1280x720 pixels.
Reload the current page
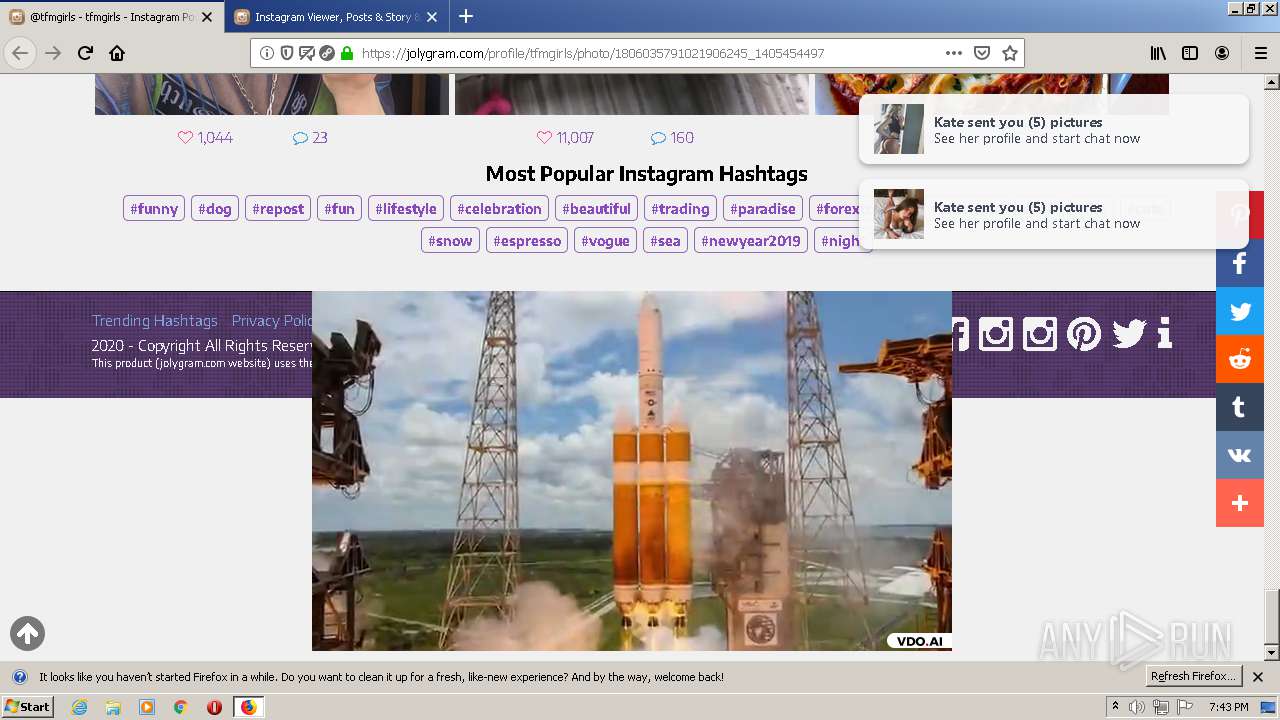[85, 53]
